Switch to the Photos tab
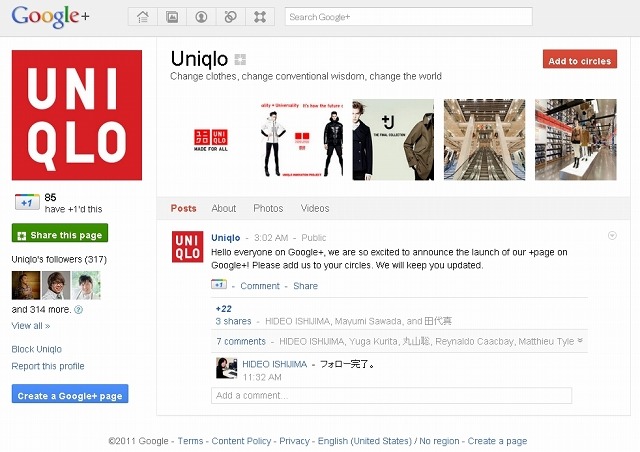Screen dimensions: 640x452 pyautogui.click(x=268, y=208)
